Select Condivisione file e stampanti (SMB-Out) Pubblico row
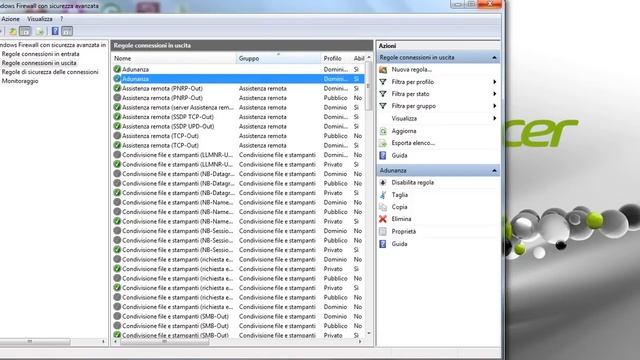This screenshot has height=360, width=640. [238, 326]
